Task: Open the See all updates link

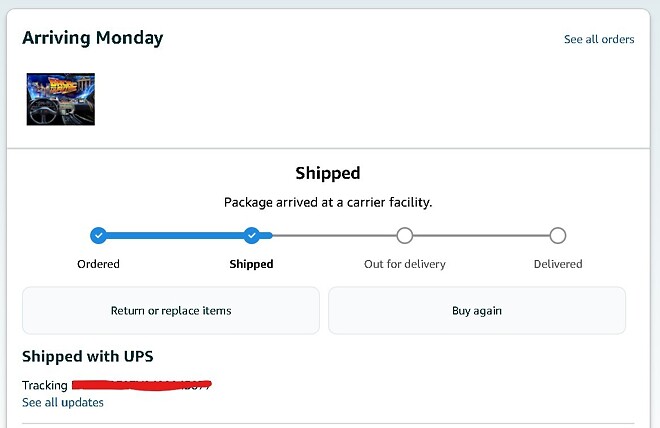Action: (x=63, y=402)
